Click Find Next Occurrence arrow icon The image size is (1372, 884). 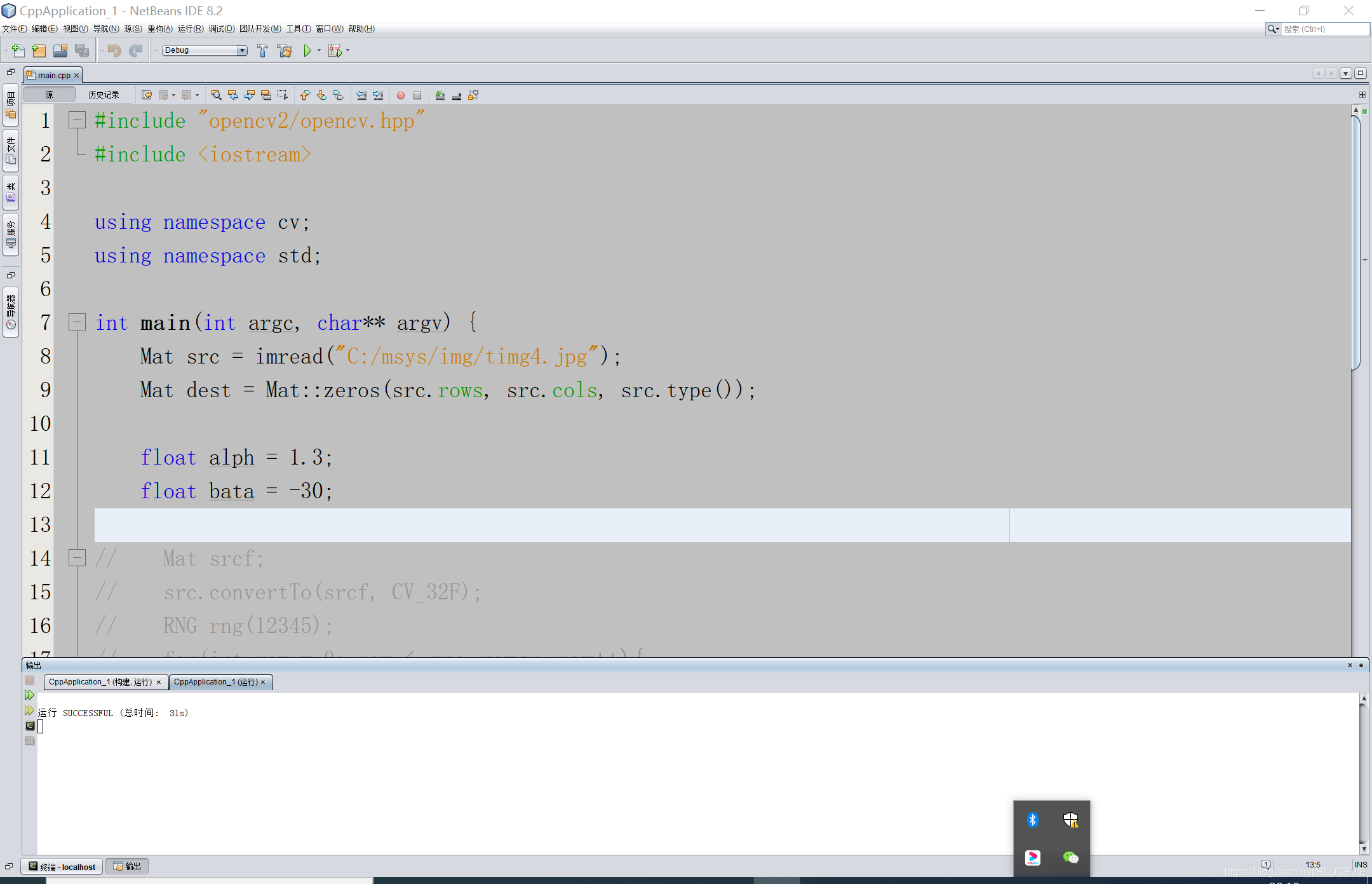click(250, 95)
